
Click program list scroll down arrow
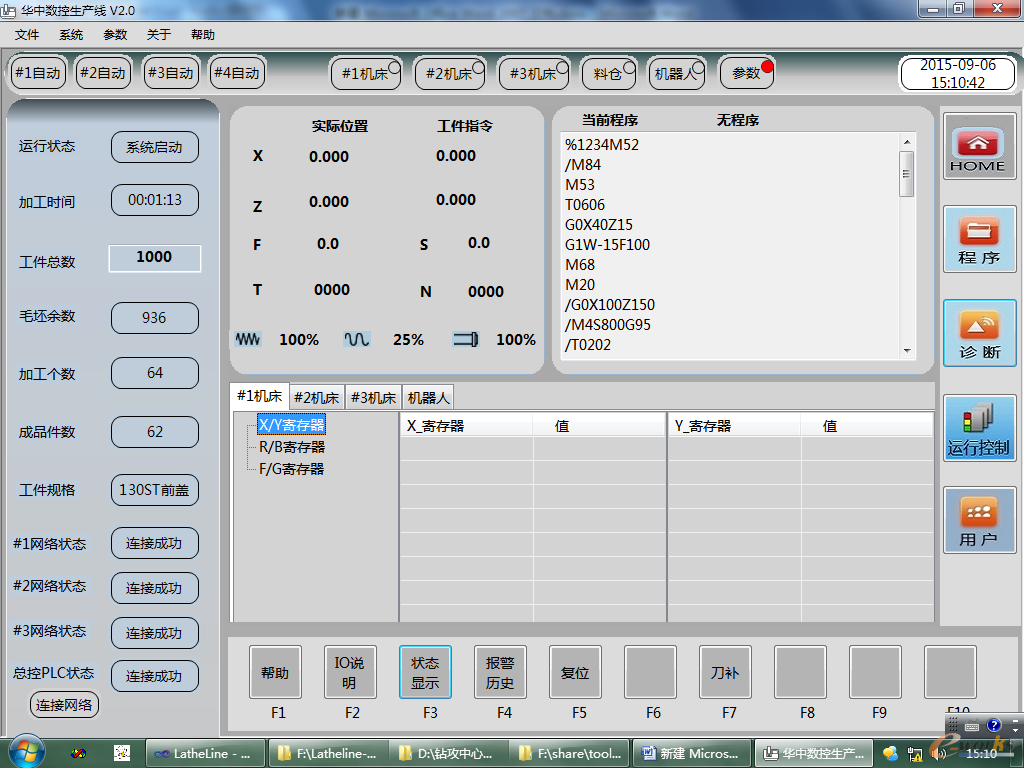point(906,351)
